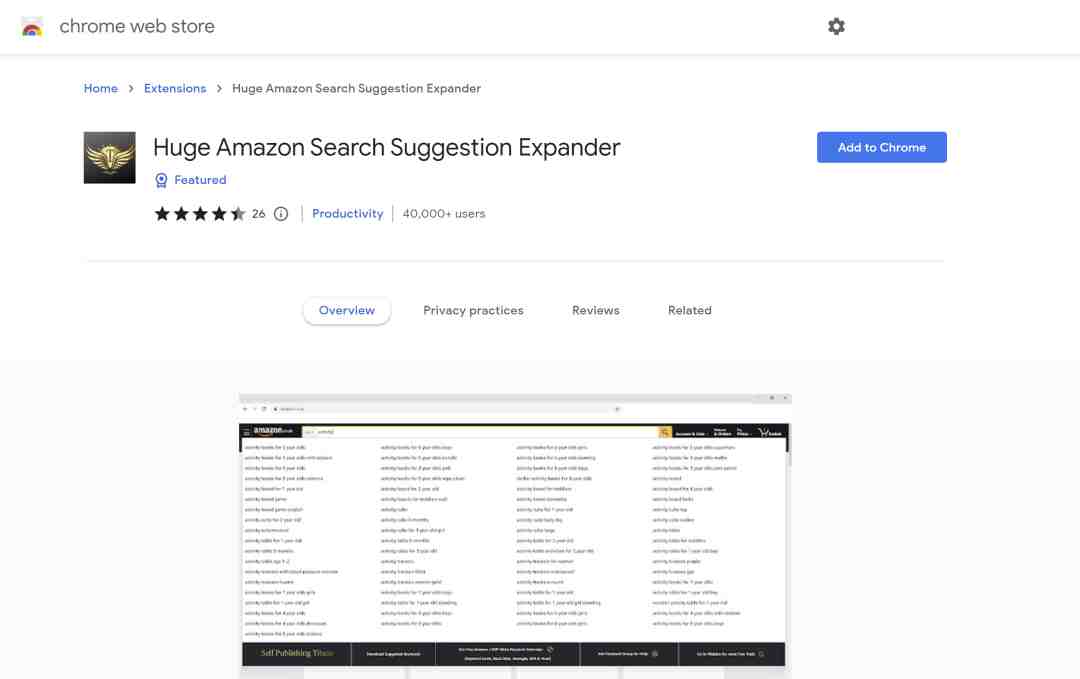Show the Related tab

(x=689, y=311)
